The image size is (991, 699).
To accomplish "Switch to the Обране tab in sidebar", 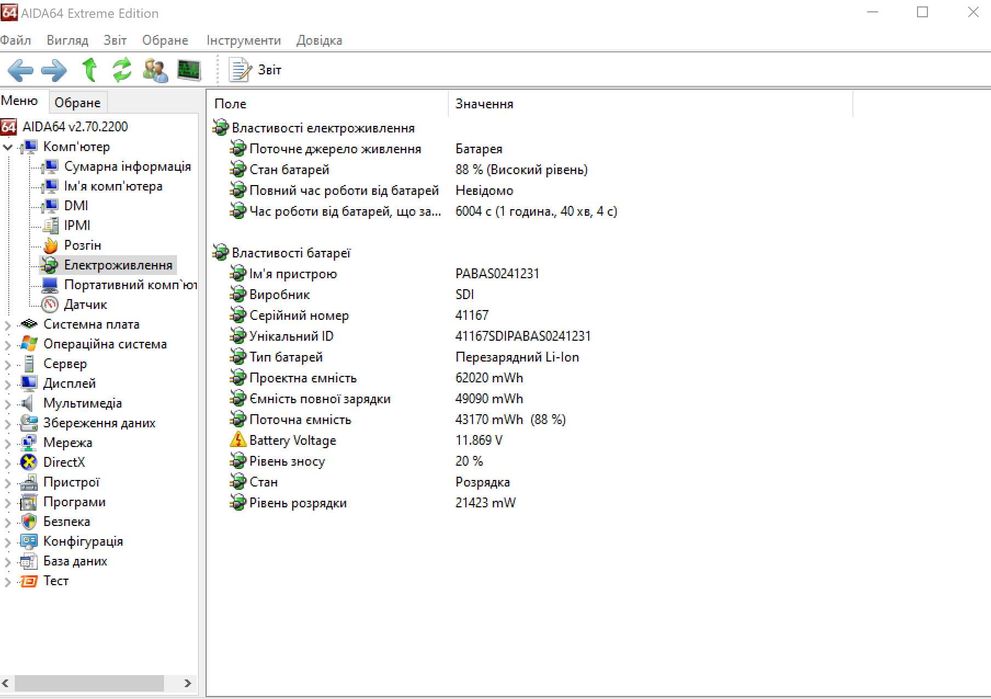I will click(77, 102).
